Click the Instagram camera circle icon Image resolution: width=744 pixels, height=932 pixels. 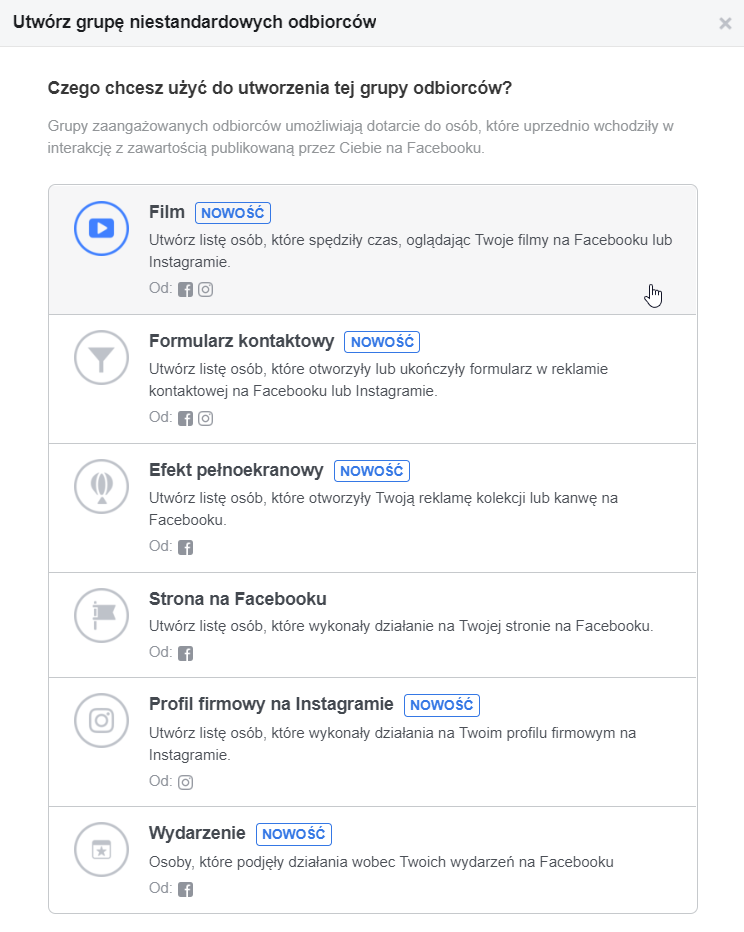(102, 720)
